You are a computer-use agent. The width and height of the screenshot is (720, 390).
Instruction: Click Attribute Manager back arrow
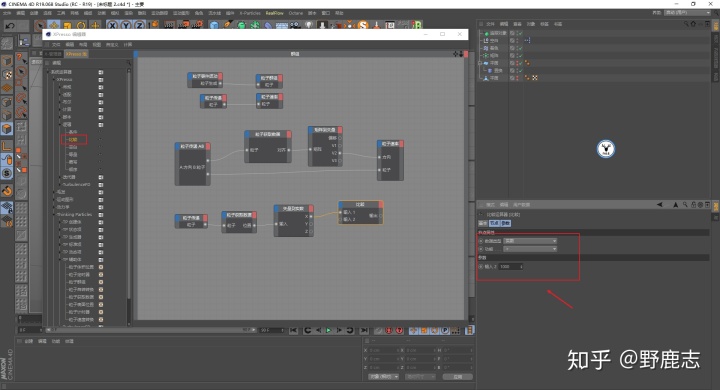660,205
